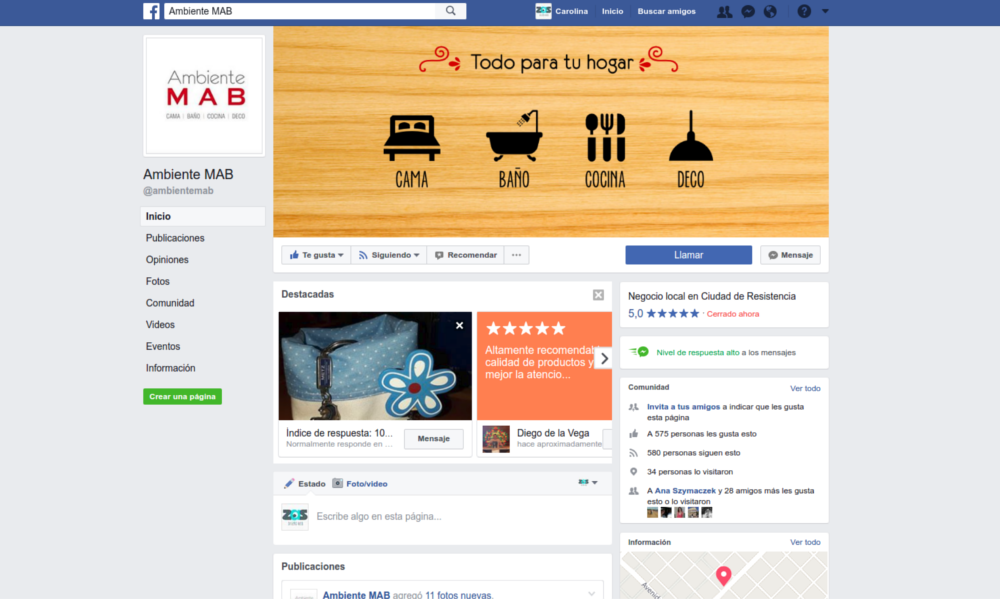
Task: Toggle the Te gusta like button
Action: pos(315,255)
